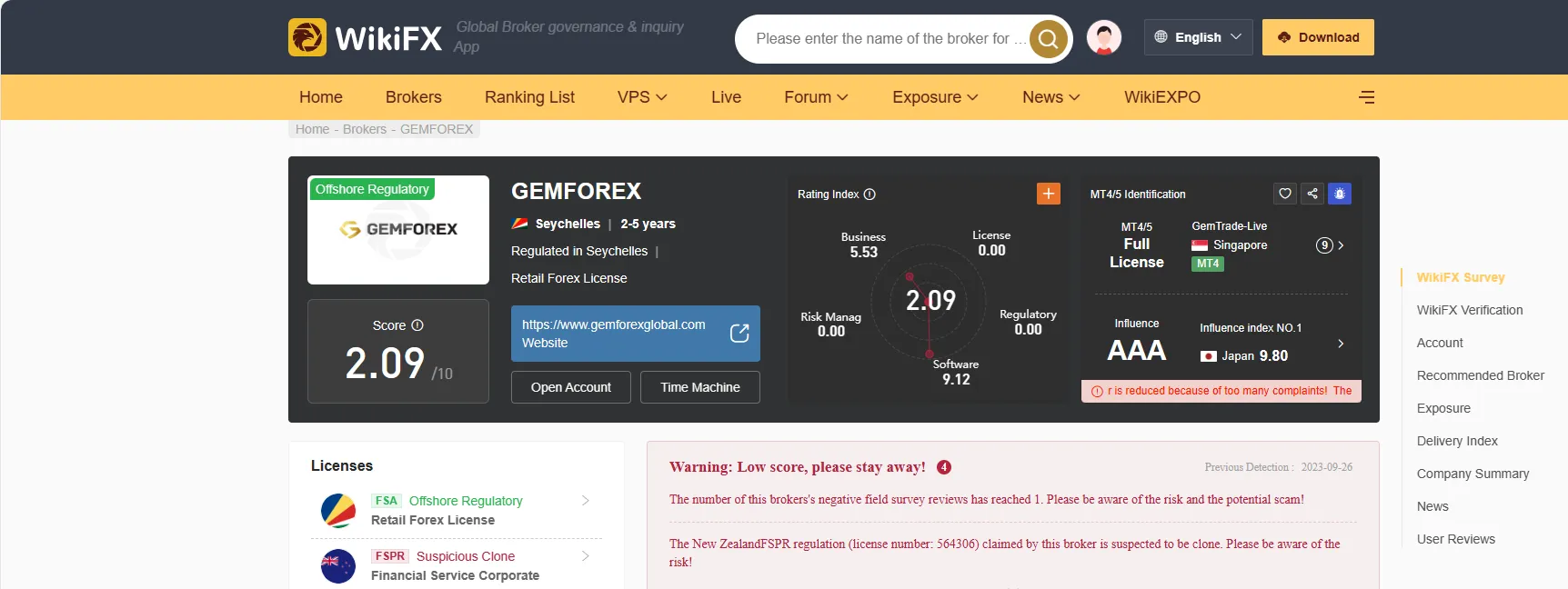
Task: Jump to WikiFX Survey section
Action: (1461, 277)
